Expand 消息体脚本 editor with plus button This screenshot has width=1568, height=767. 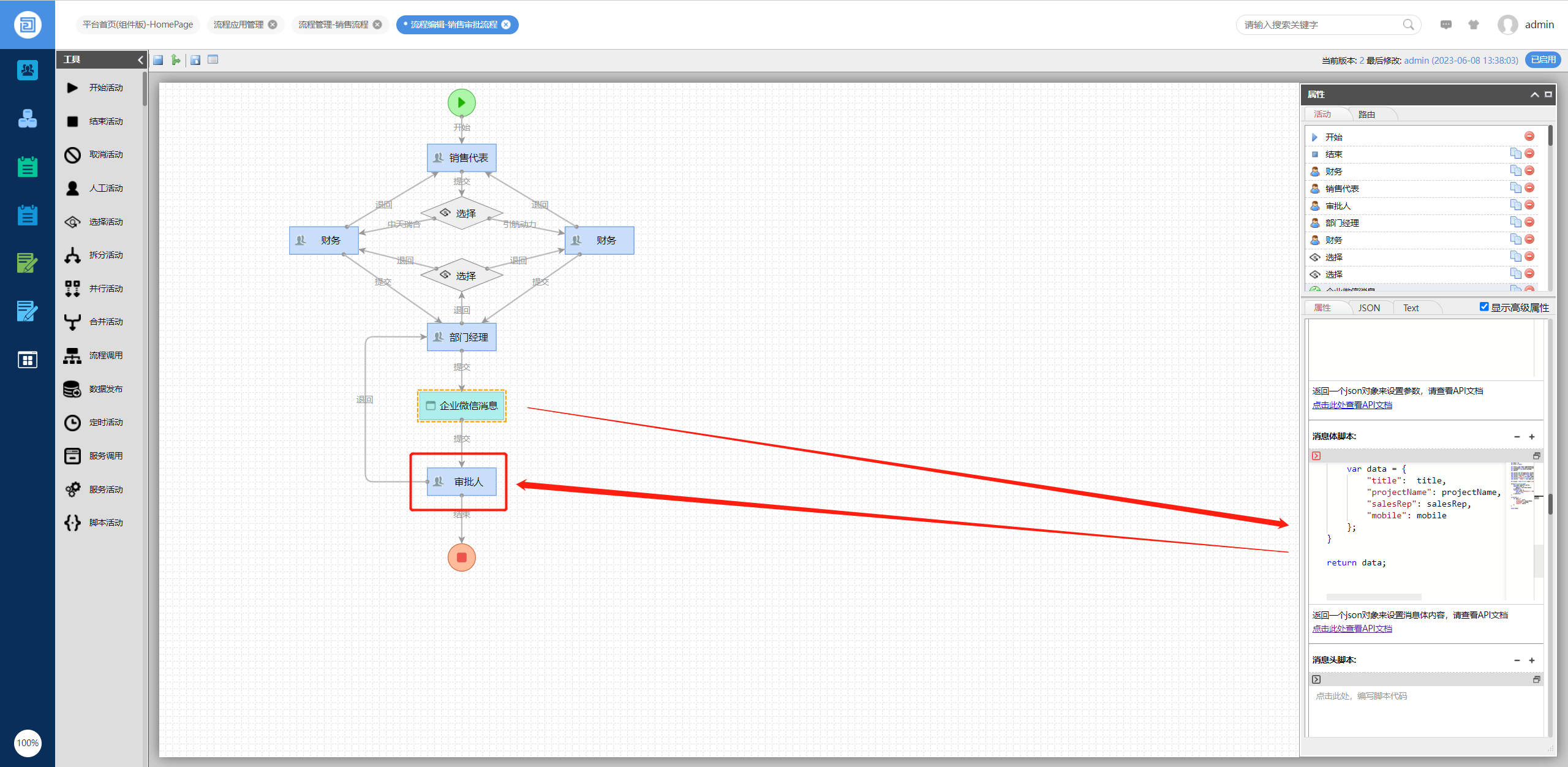[x=1532, y=437]
